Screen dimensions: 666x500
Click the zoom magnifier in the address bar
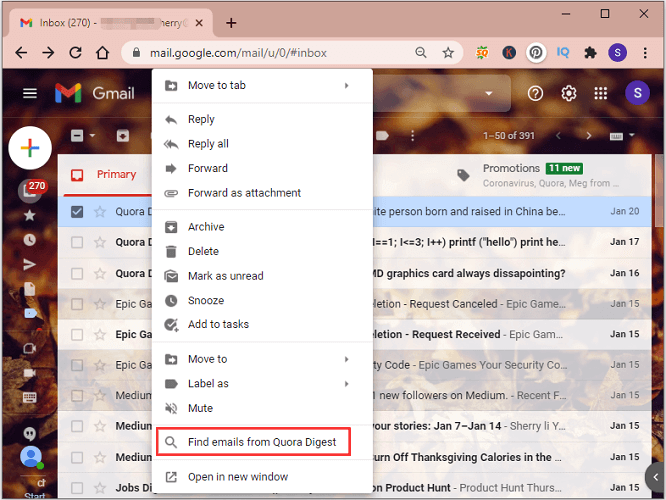coord(420,53)
